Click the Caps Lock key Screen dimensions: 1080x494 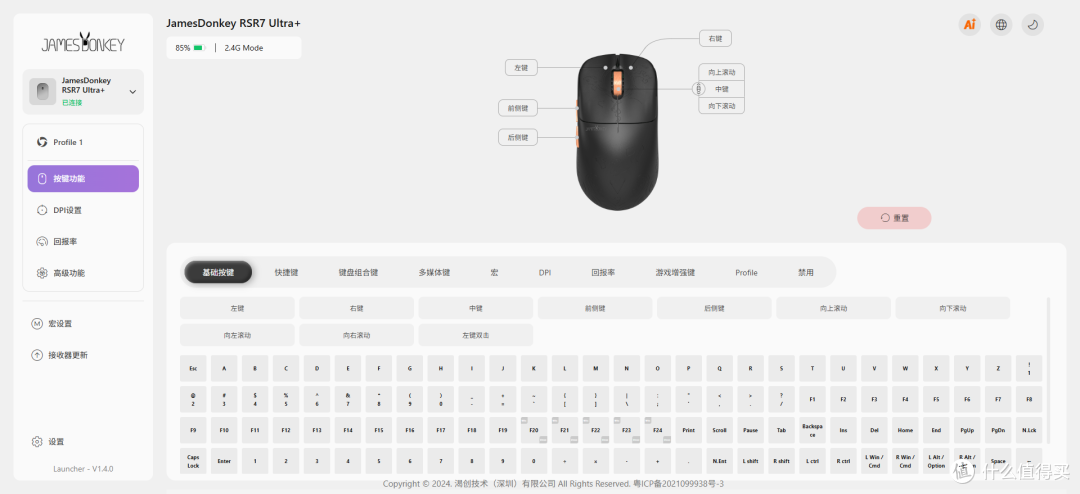(x=193, y=460)
